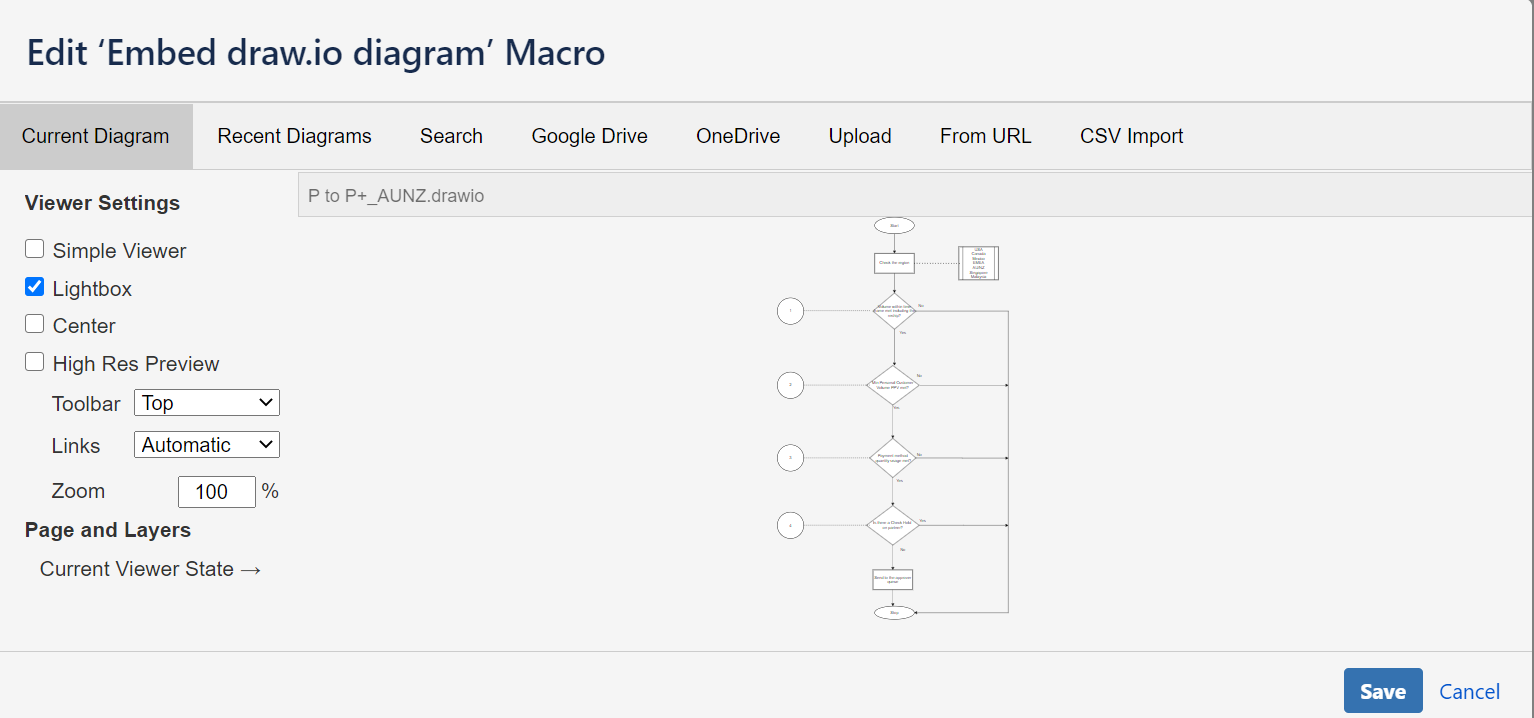The width and height of the screenshot is (1534, 718).
Task: Click the Cancel link
Action: (x=1469, y=692)
